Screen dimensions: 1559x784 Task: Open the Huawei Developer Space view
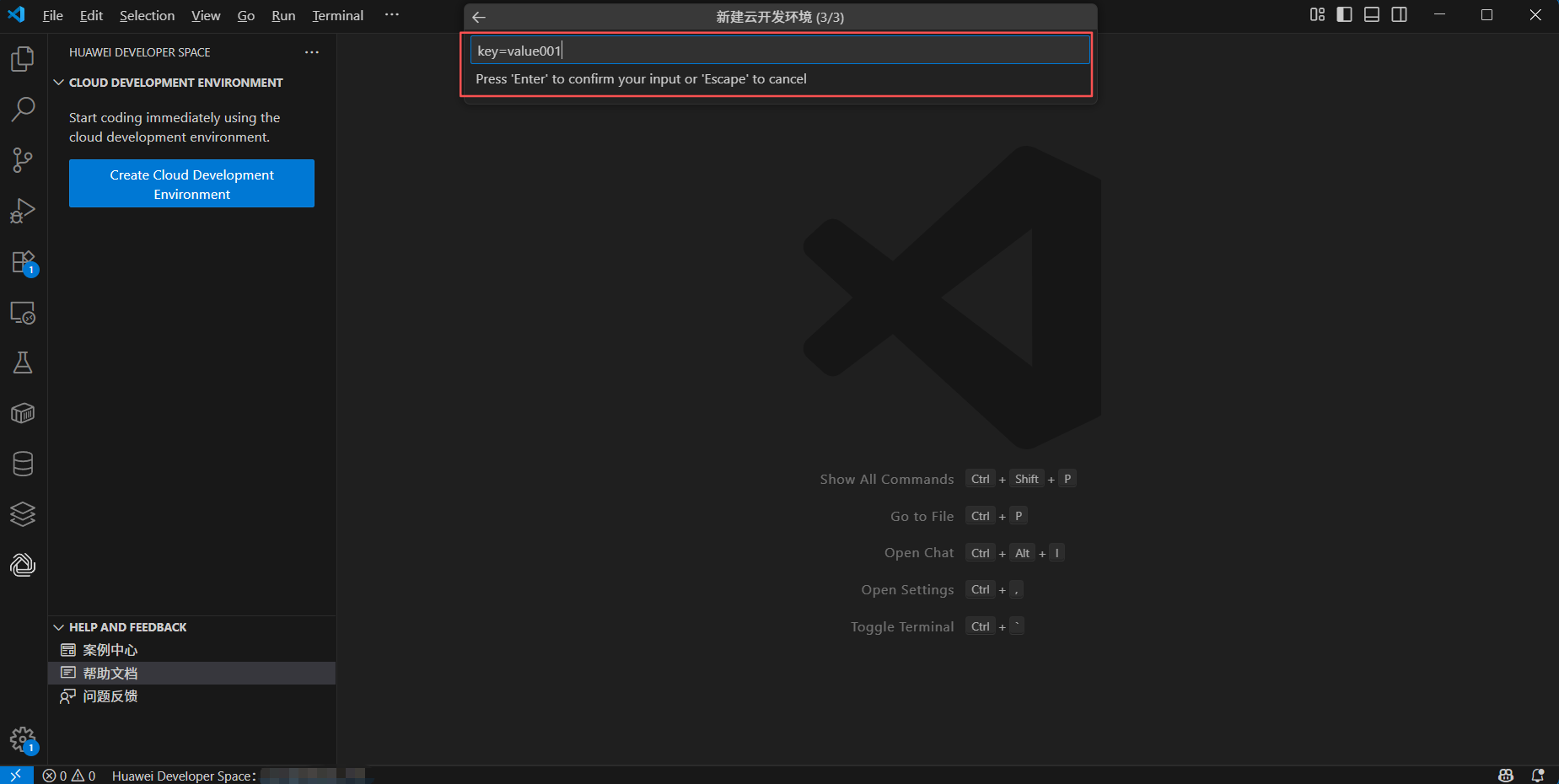[23, 565]
